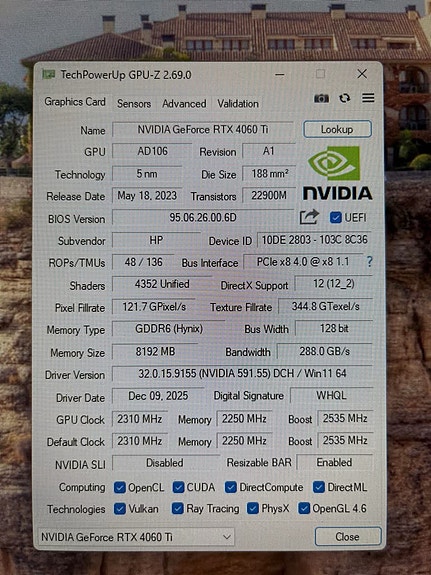The height and width of the screenshot is (575, 431).
Task: Click the Close button
Action: 347,537
